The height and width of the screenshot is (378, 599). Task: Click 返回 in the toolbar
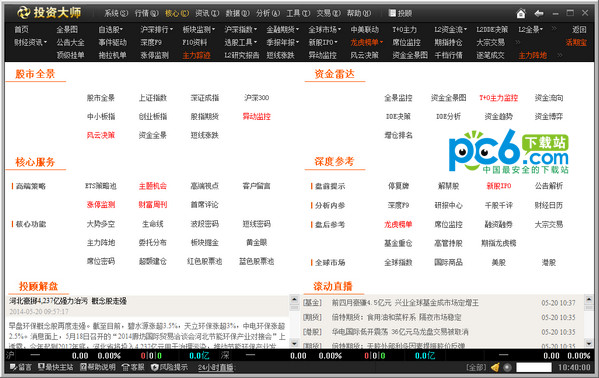click(x=579, y=29)
